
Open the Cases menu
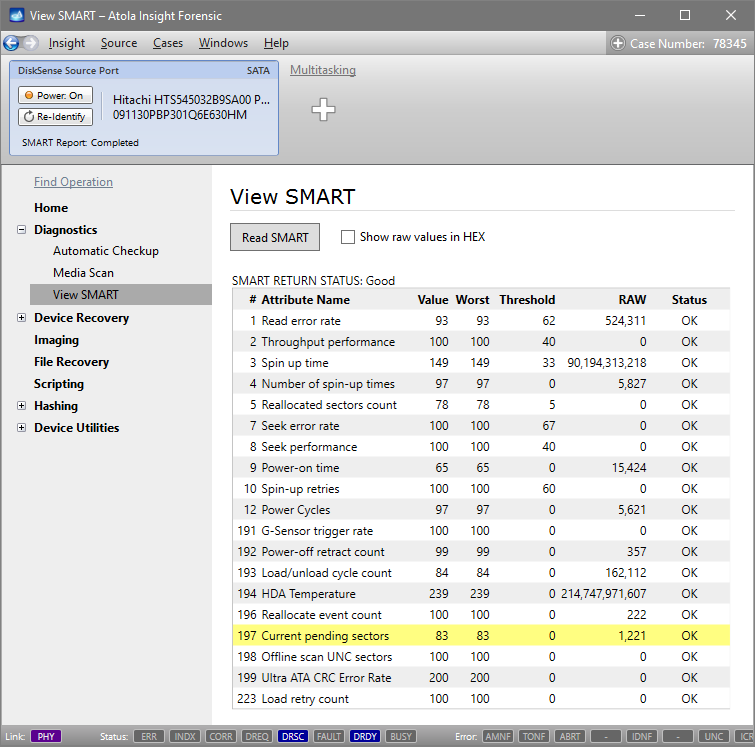click(x=168, y=43)
